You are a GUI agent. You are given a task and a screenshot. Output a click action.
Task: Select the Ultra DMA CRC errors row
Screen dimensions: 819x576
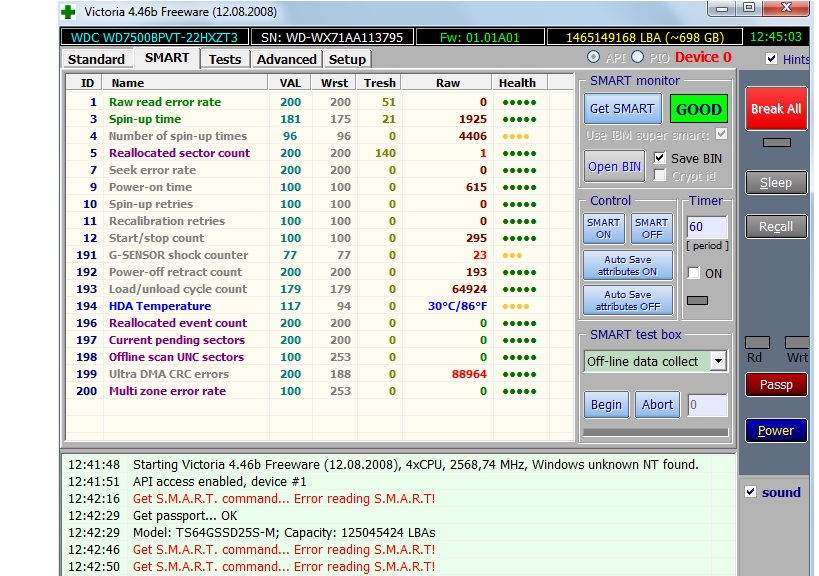320,374
